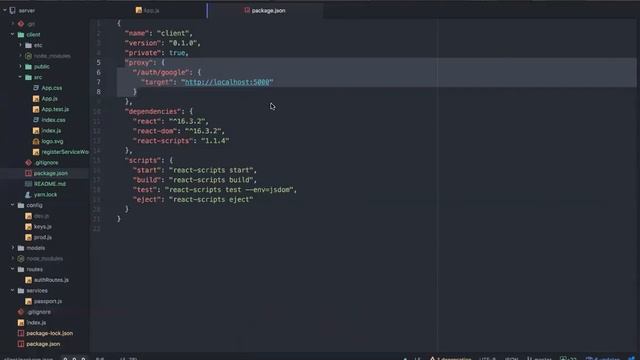Viewport: 640px width, 360px height.
Task: Expand the models folder chevron
Action: 13,248
